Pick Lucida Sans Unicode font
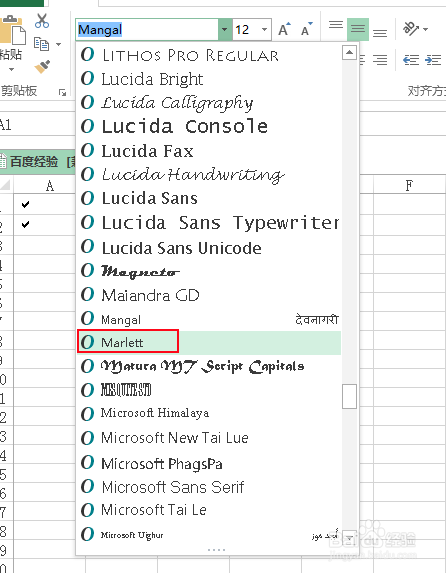Screen dimensions: 446x573 coord(209,247)
